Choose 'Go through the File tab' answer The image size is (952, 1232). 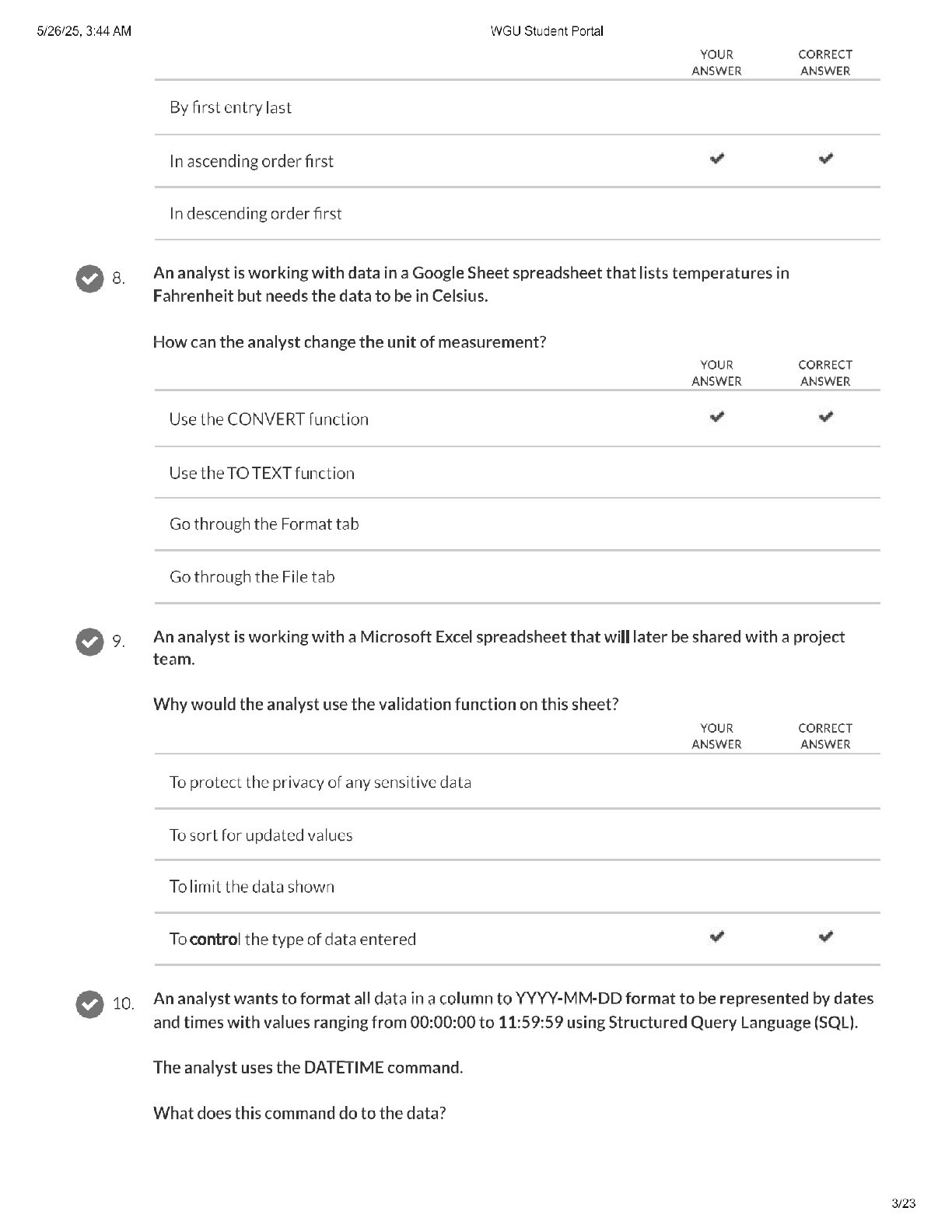point(517,577)
